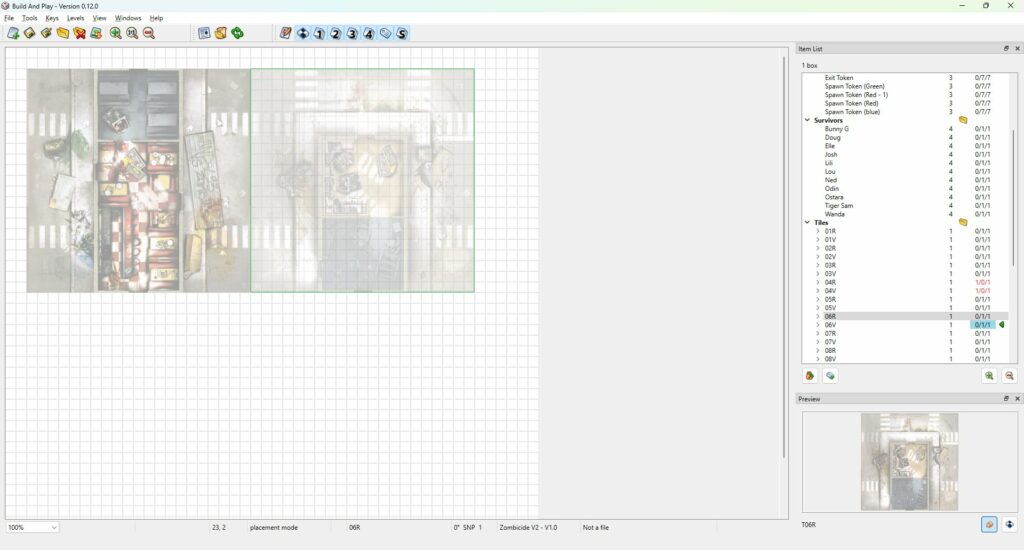Open the Levels menu
This screenshot has height=550, width=1024.
pos(76,18)
